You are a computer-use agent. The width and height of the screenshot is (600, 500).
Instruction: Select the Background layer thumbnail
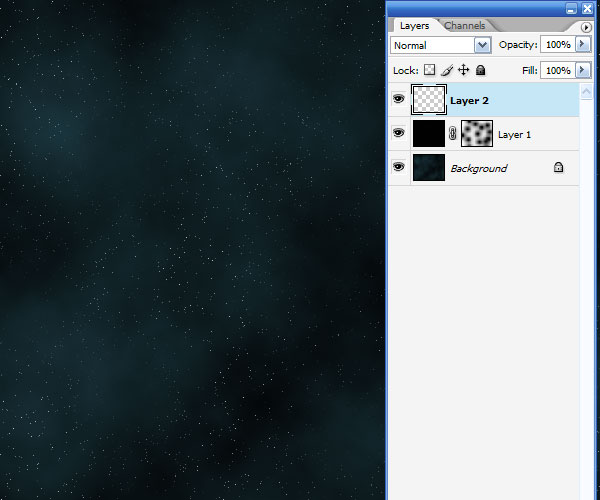(x=429, y=167)
